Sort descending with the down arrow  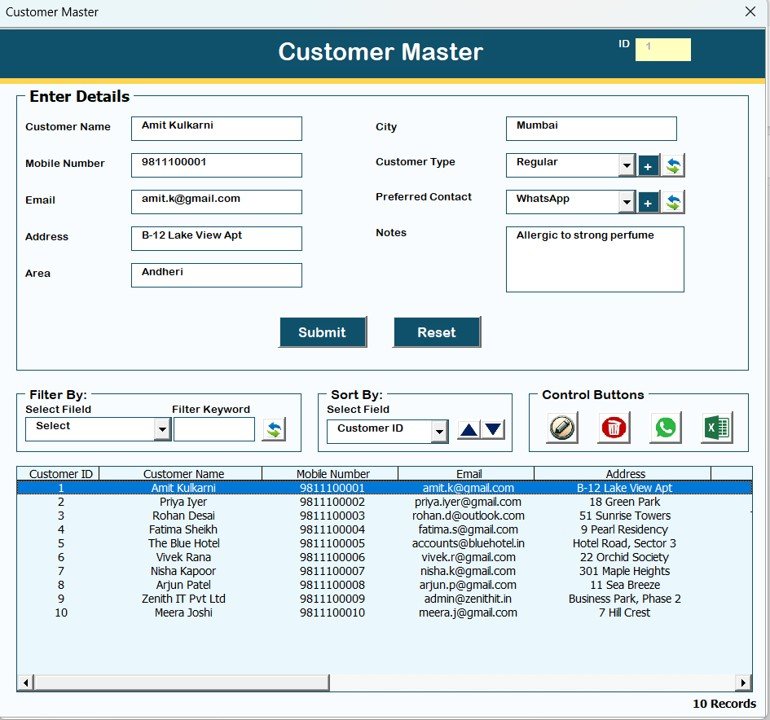[x=494, y=430]
